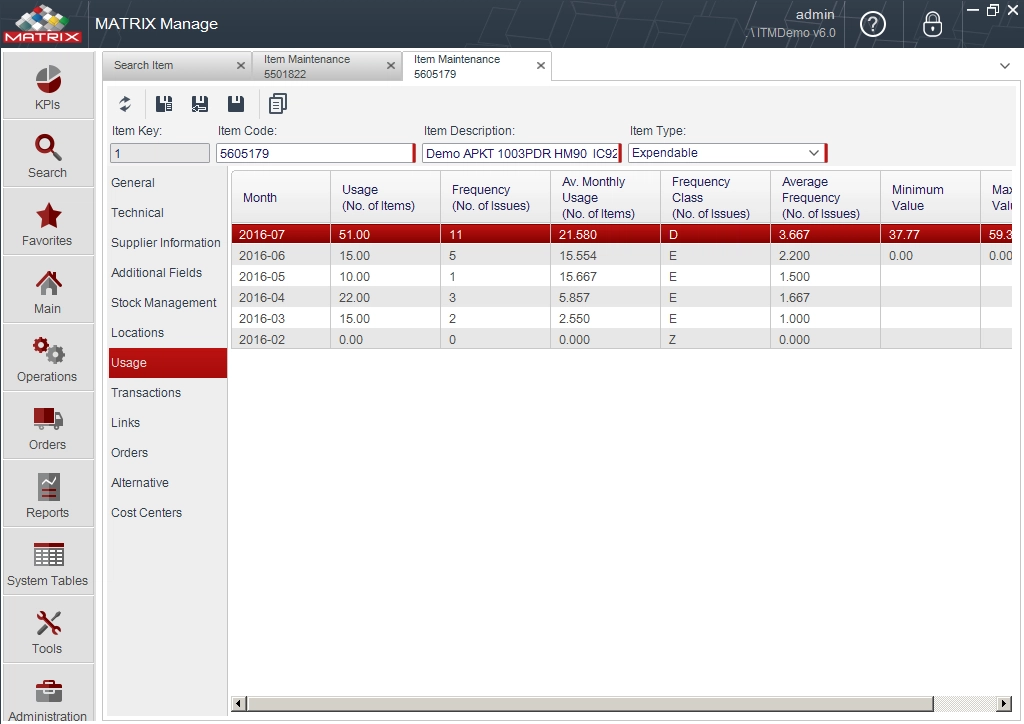Click the plain save disk icon

pyautogui.click(x=236, y=104)
